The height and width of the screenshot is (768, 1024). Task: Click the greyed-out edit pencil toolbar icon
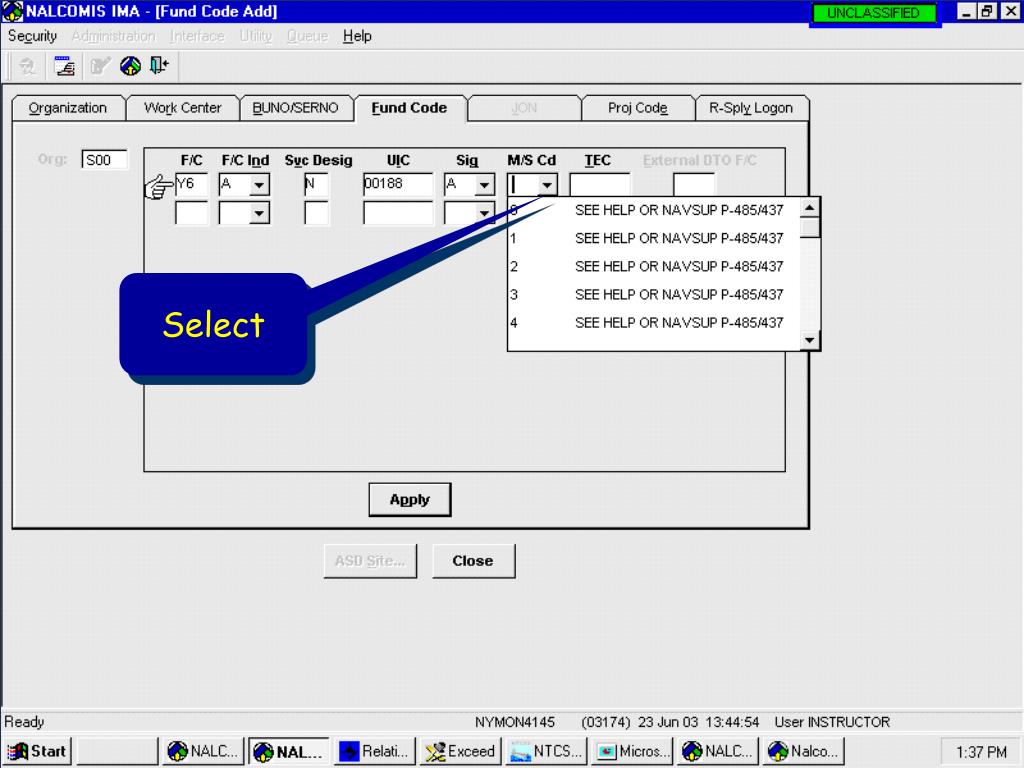pos(100,66)
